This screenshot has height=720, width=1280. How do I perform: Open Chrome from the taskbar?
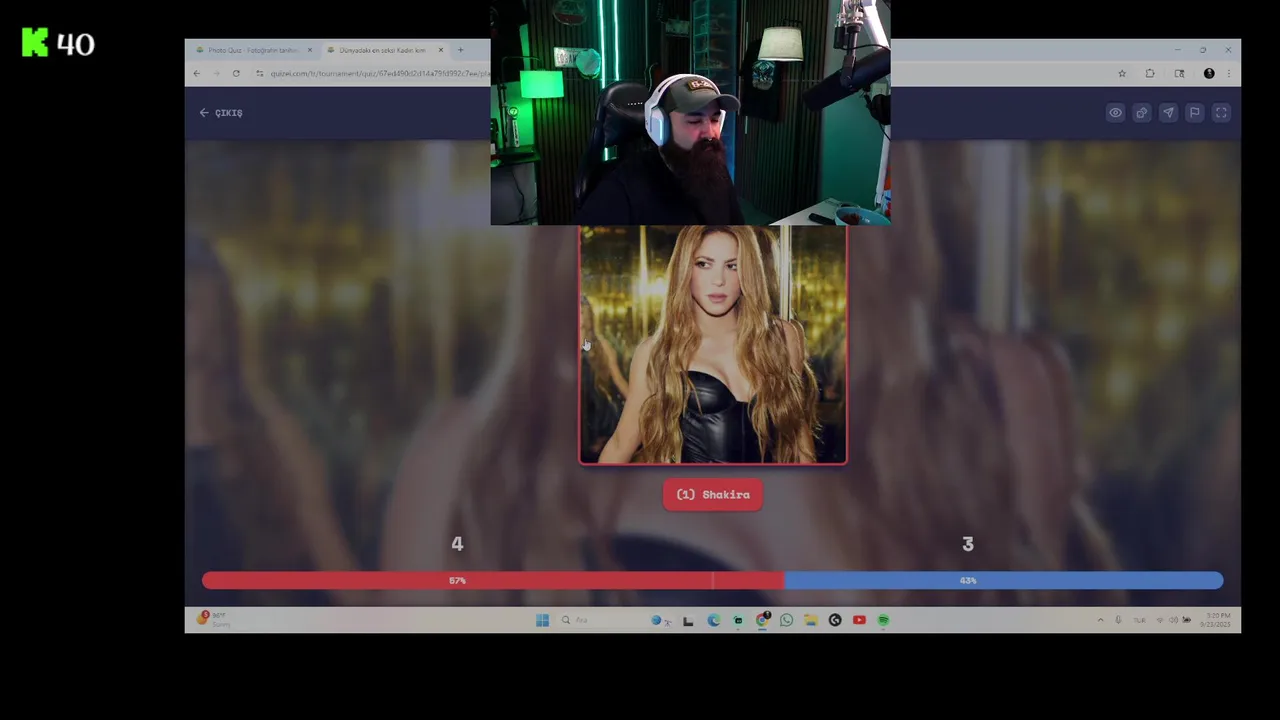coord(762,620)
